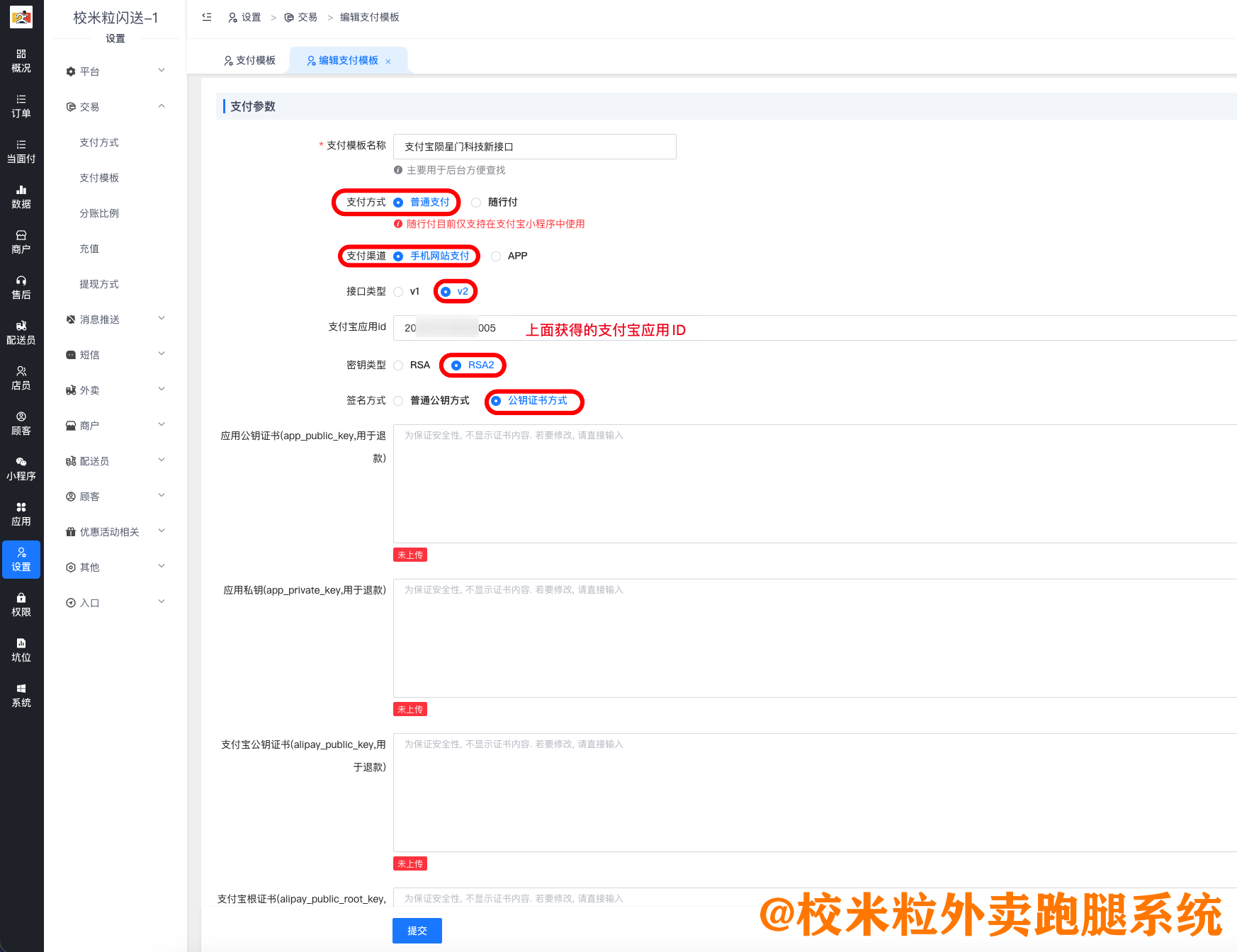Close the 编辑支付模板 tab
The height and width of the screenshot is (952, 1237).
pos(388,62)
